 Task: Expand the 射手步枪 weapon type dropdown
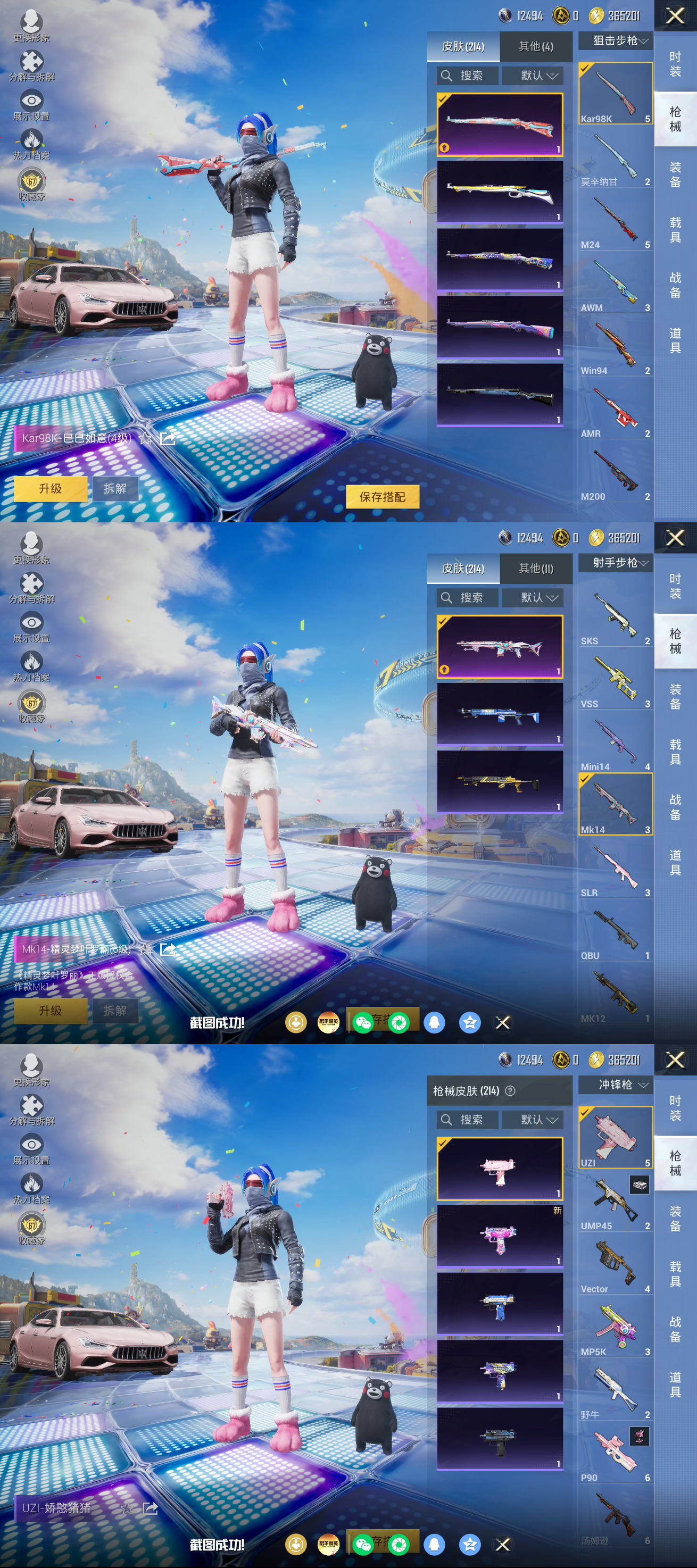click(x=616, y=562)
